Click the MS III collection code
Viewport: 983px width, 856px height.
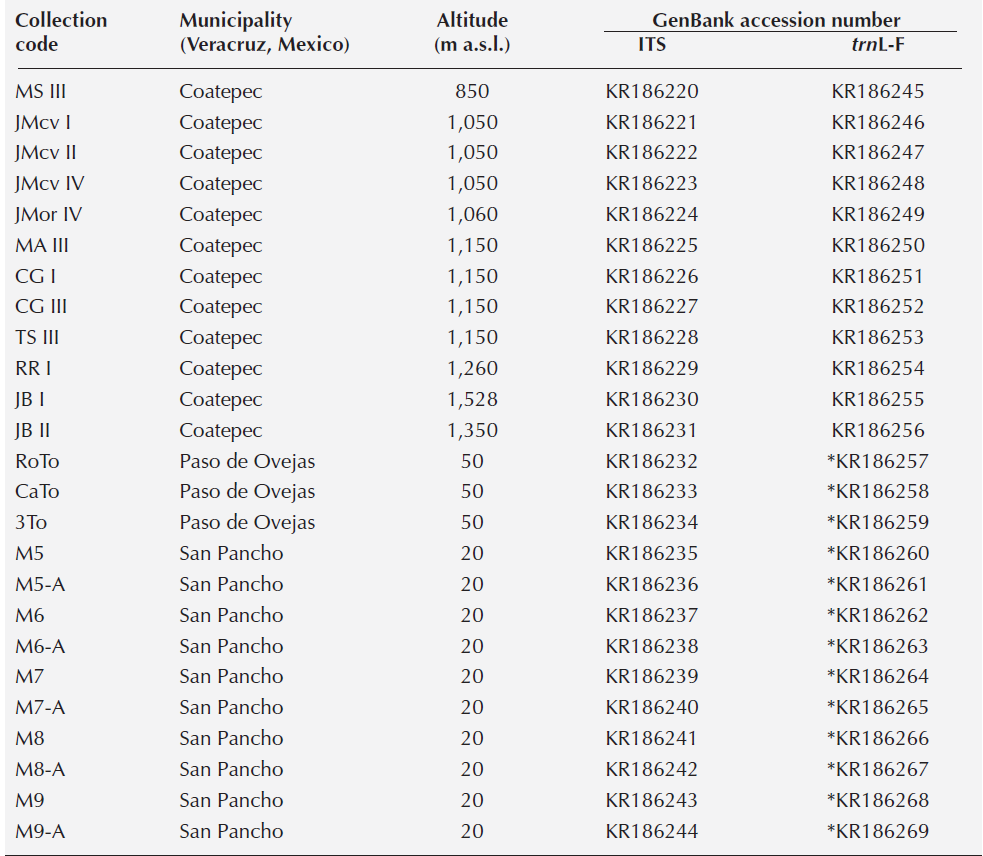pos(41,92)
